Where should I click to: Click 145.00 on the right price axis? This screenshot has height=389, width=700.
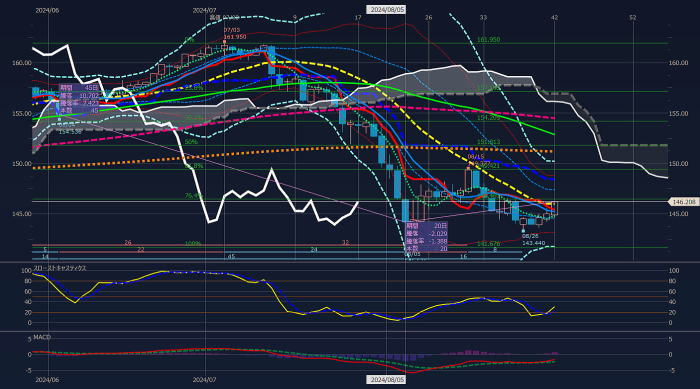tap(678, 213)
